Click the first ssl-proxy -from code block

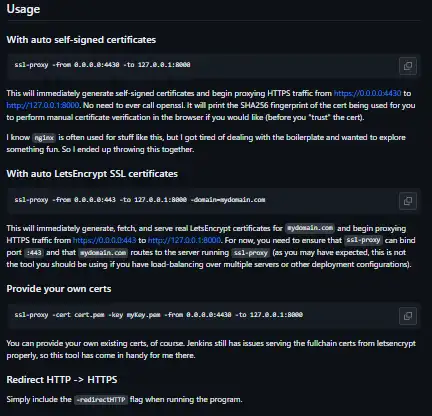point(214,66)
